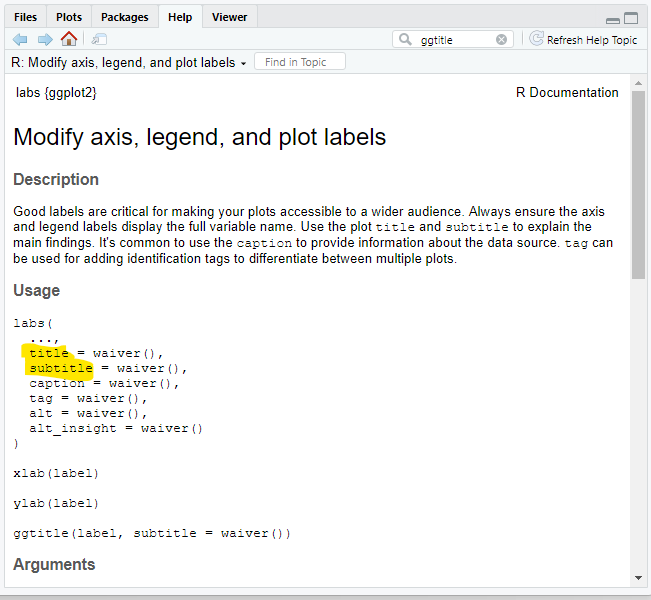651x600 pixels.
Task: Click the Refresh Help Topic button
Action: tap(583, 39)
